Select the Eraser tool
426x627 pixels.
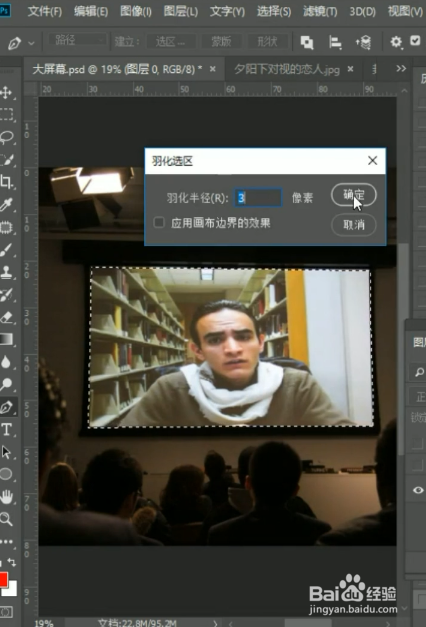6,317
